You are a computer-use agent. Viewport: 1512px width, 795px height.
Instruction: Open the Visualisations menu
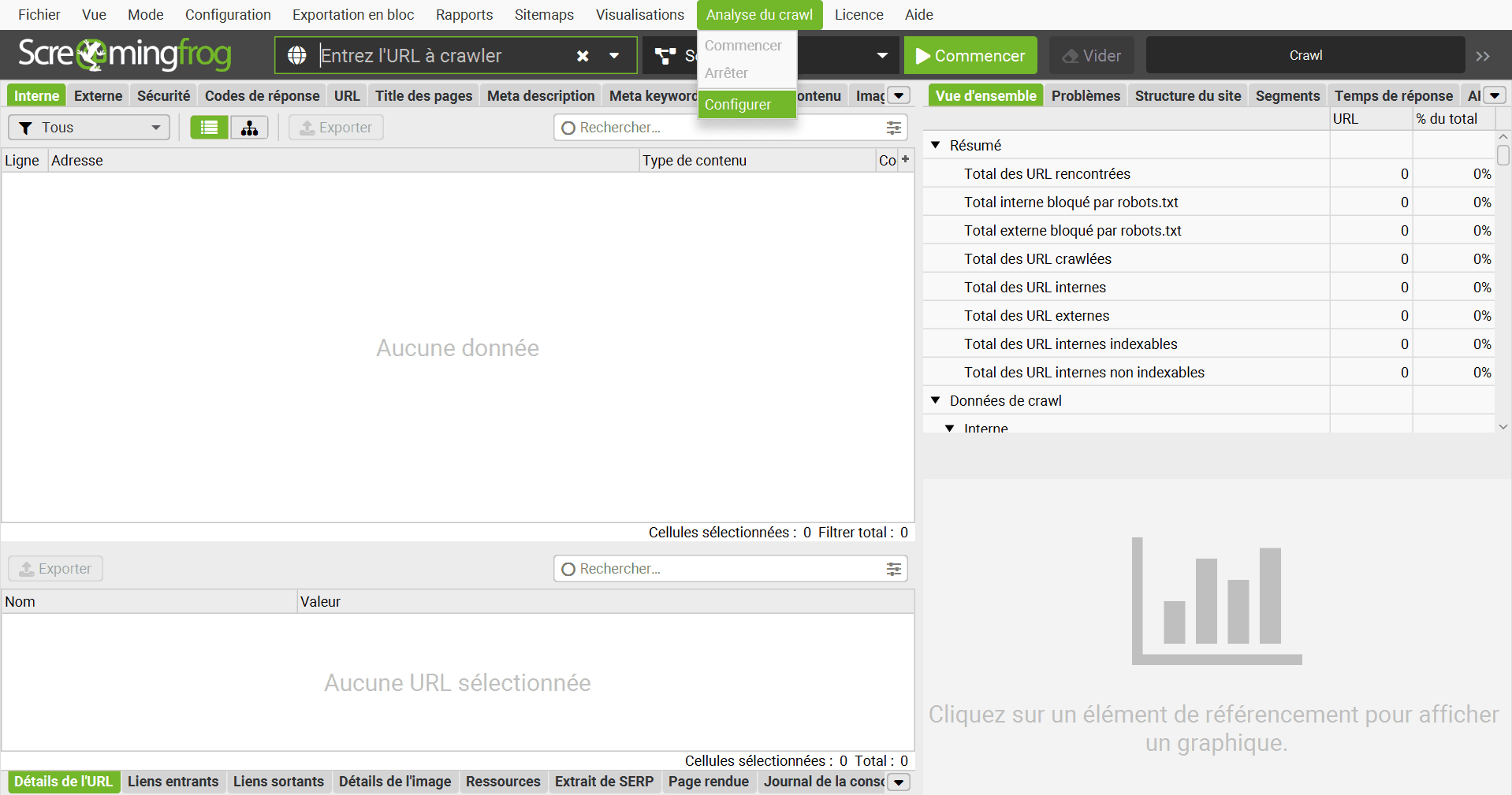point(639,15)
